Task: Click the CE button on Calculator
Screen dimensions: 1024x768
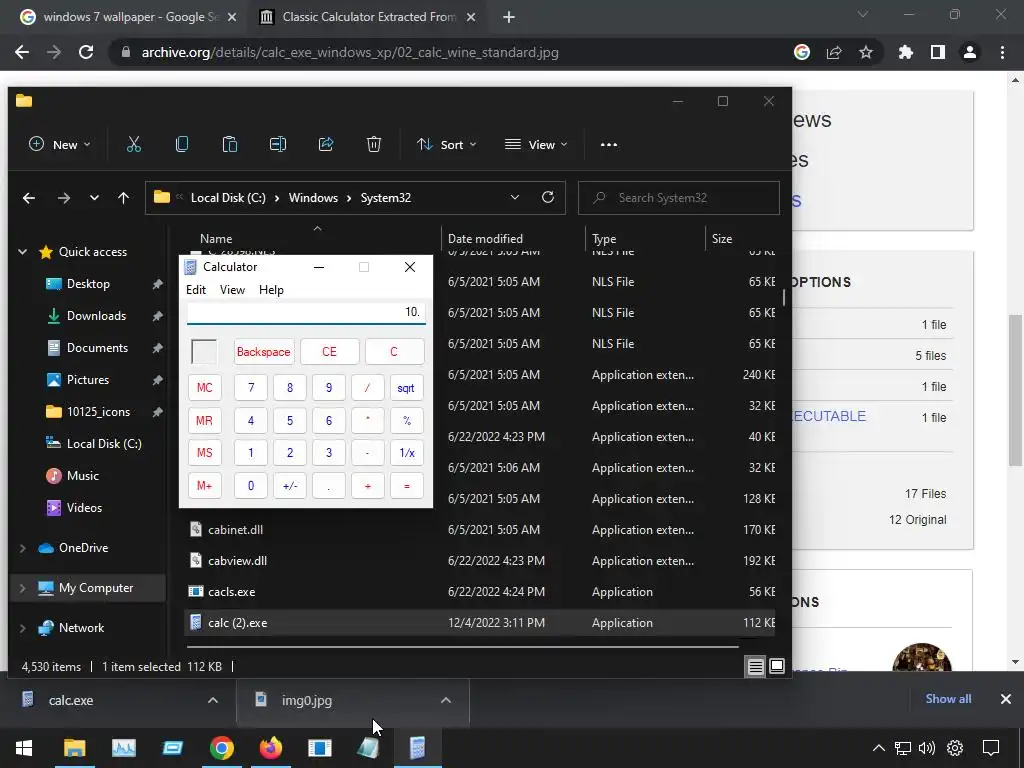Action: [329, 352]
